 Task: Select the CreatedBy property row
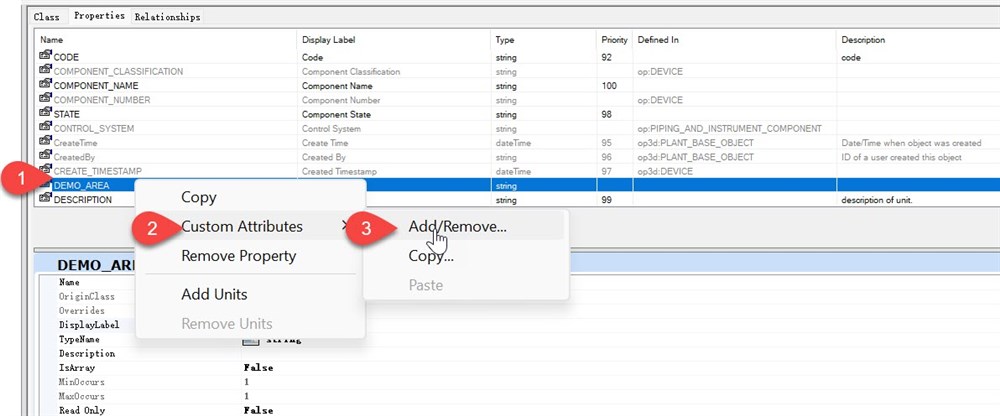click(518, 157)
